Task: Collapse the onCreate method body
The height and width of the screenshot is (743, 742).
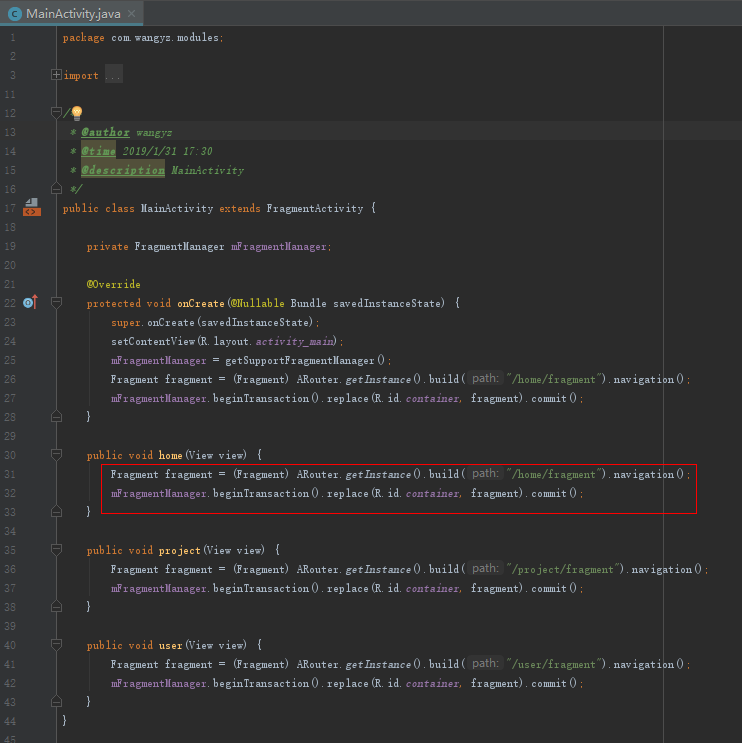Action: pyautogui.click(x=57, y=303)
